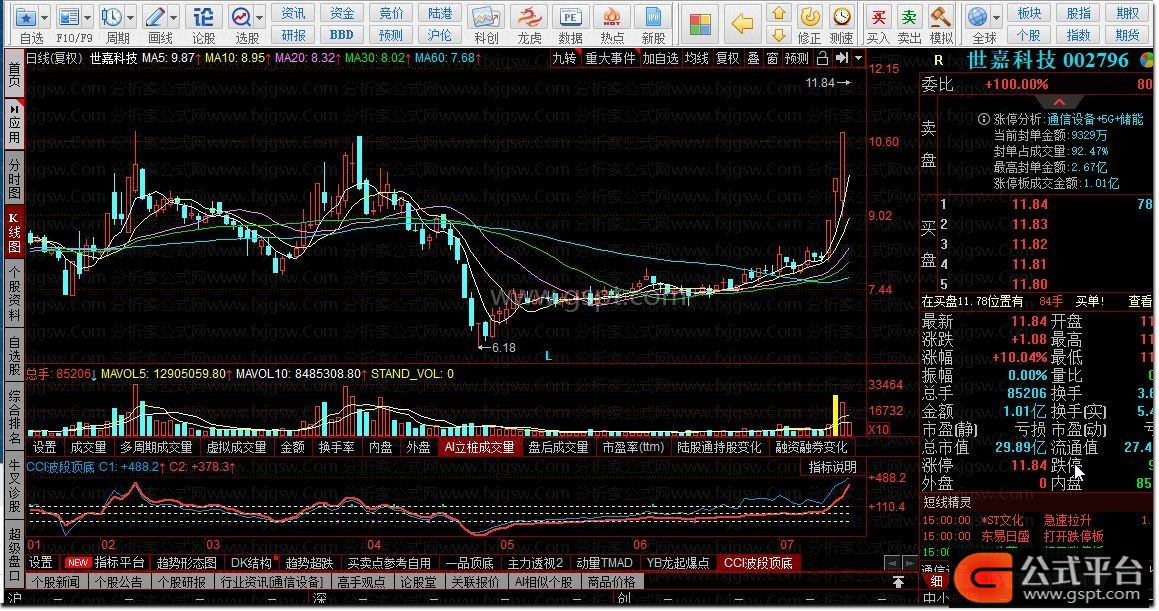The width and height of the screenshot is (1159, 611).
Task: Open the 全球 global markets globe icon
Action: tap(977, 17)
